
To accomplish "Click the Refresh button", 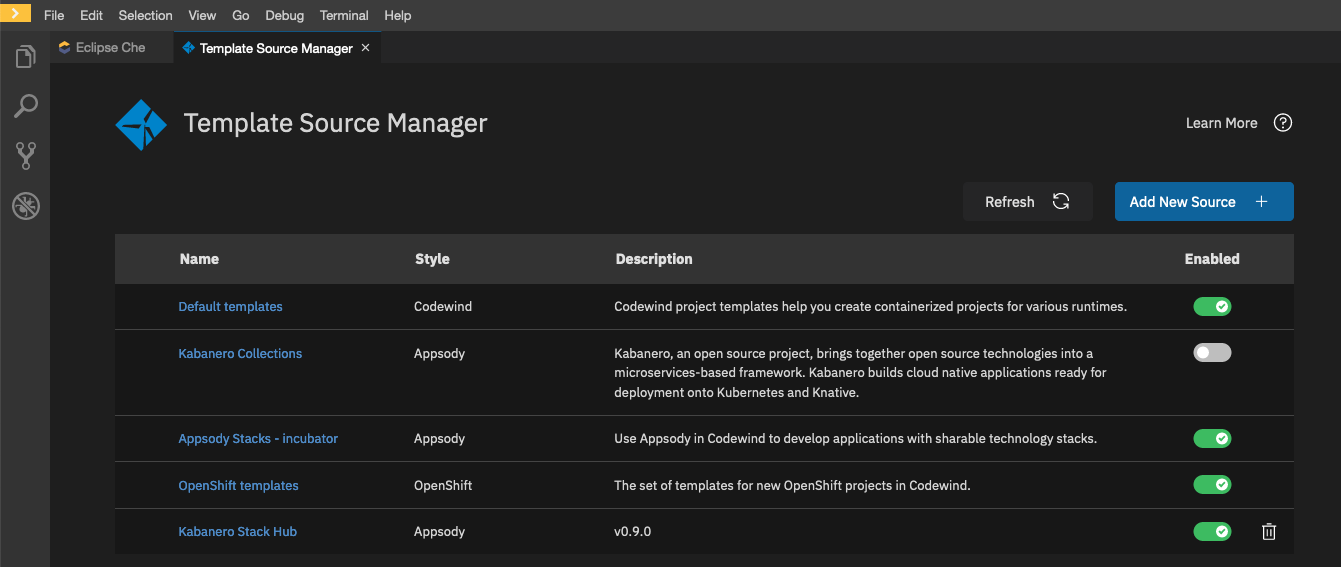I will (1028, 201).
